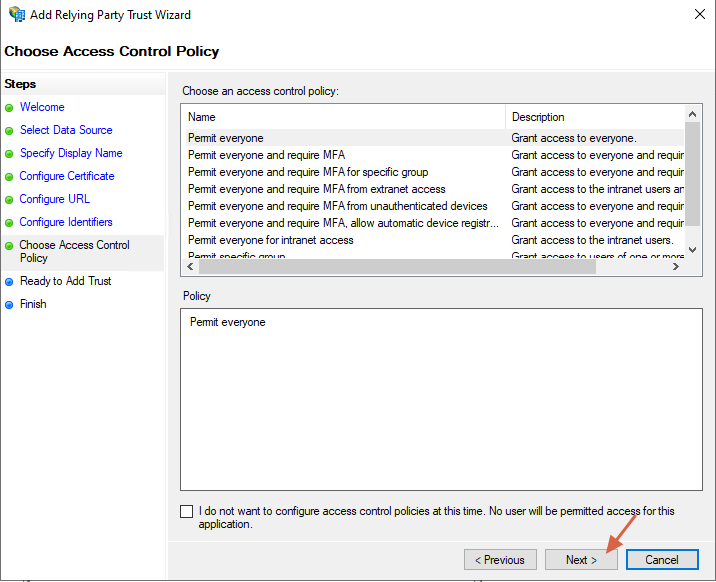The width and height of the screenshot is (716, 582).
Task: Click the vertical scrollbar thumb of policy list
Action: (x=692, y=174)
